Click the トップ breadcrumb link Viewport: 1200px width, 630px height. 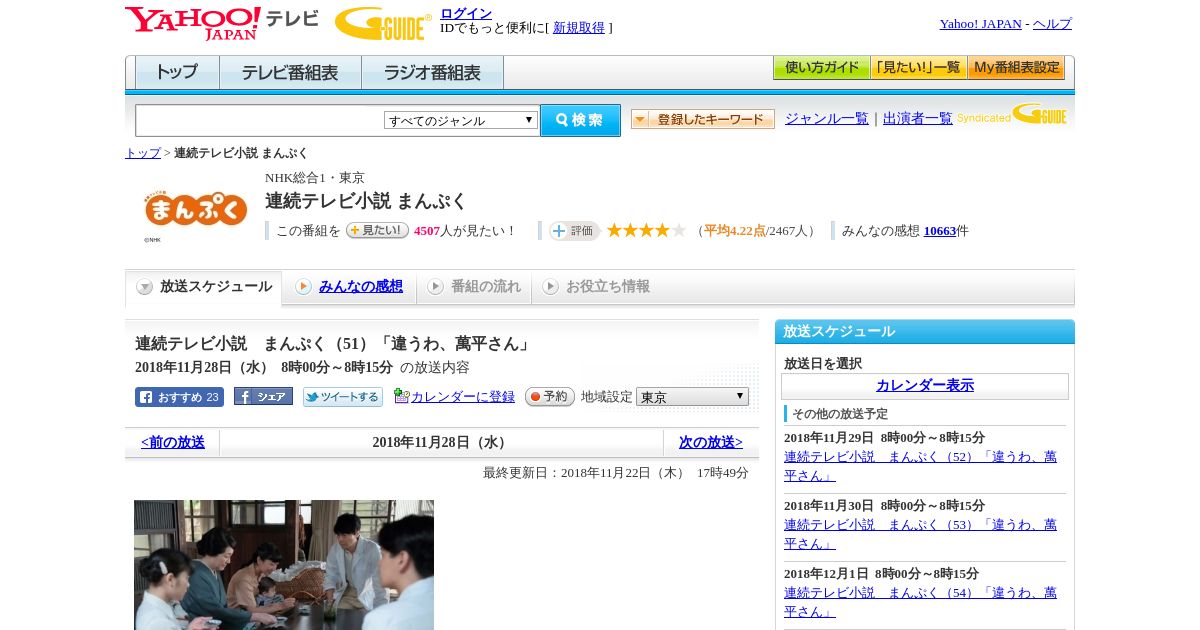(143, 153)
